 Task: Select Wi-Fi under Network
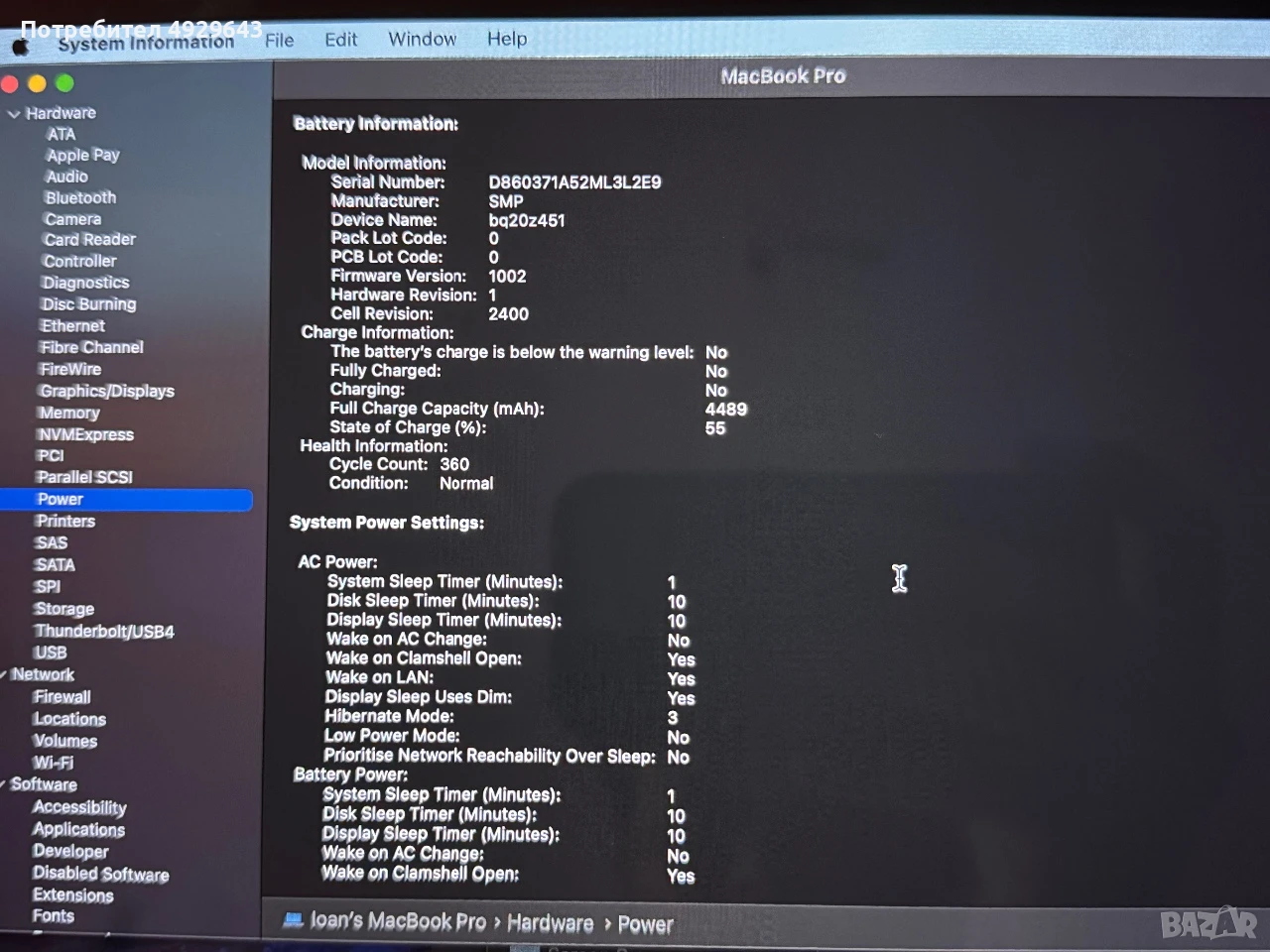click(x=53, y=763)
